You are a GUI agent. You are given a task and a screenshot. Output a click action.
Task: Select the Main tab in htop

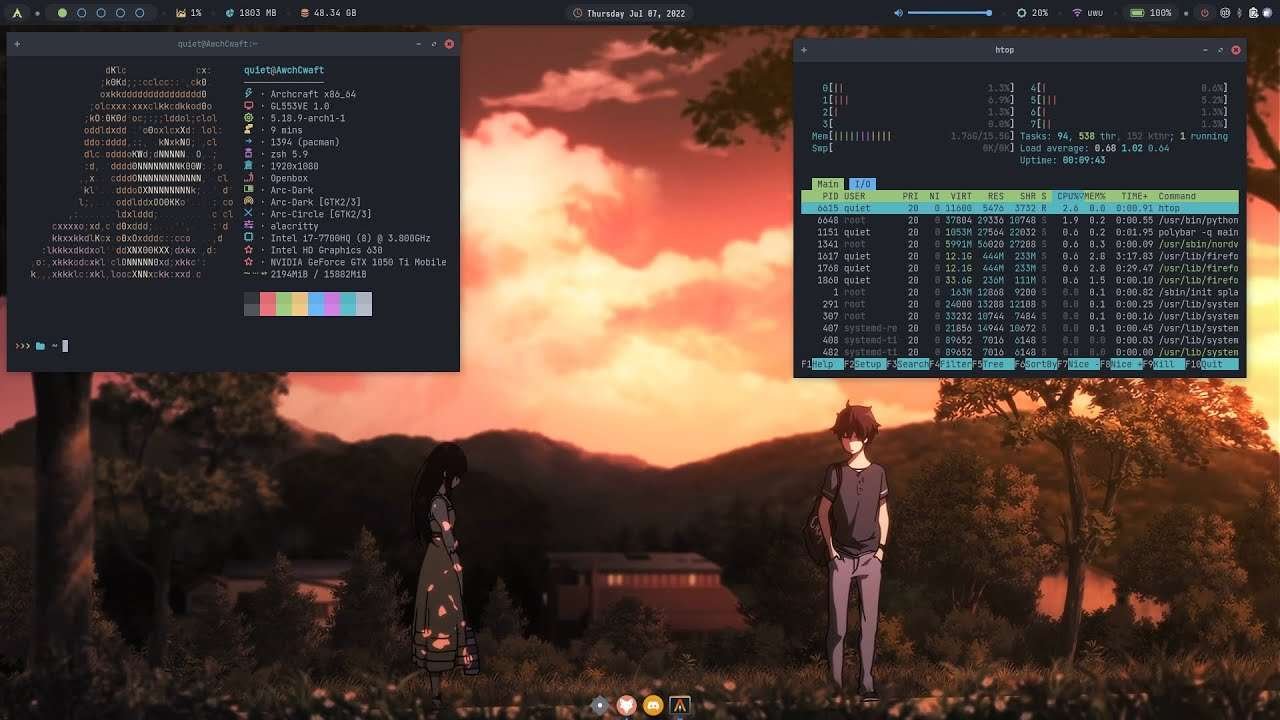[x=827, y=184]
